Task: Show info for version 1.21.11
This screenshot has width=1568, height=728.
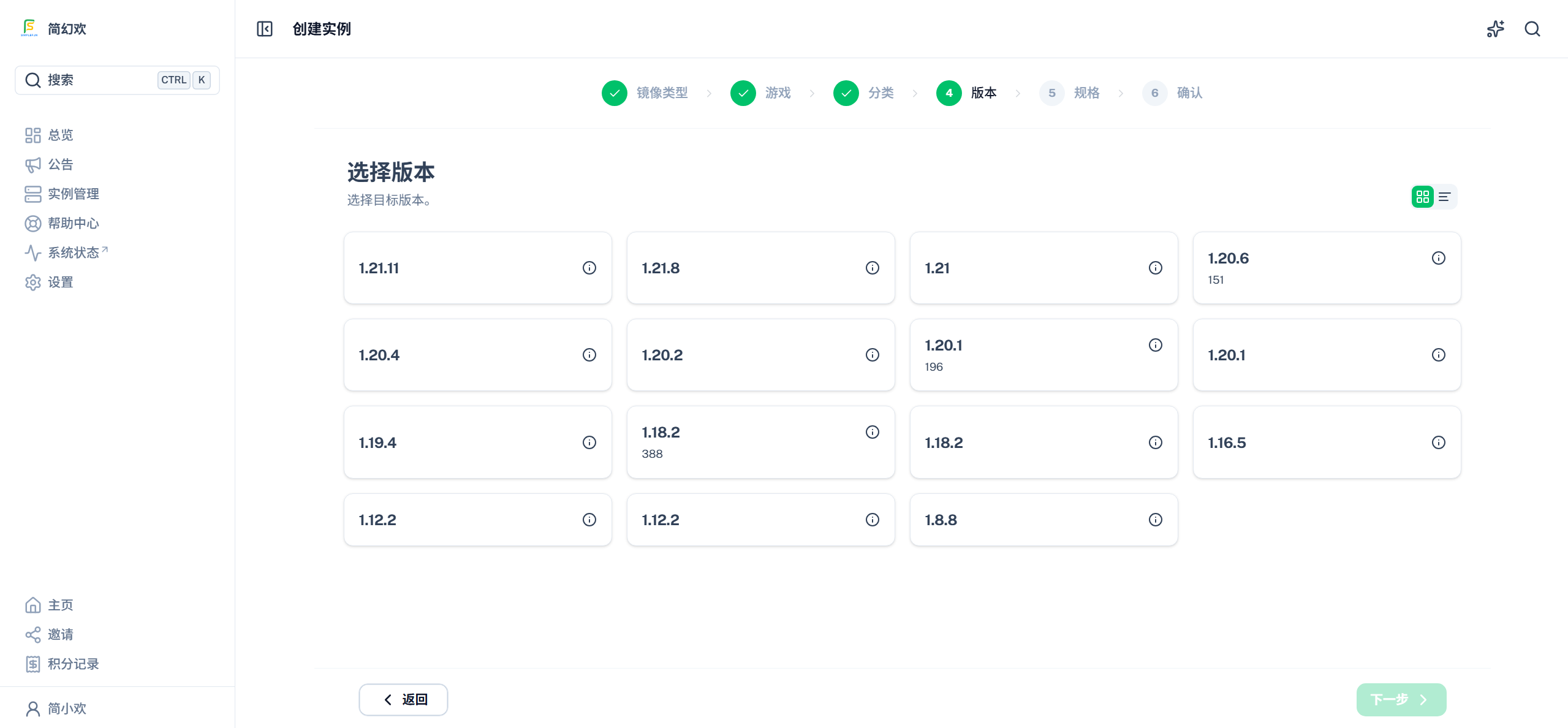Action: coord(589,268)
